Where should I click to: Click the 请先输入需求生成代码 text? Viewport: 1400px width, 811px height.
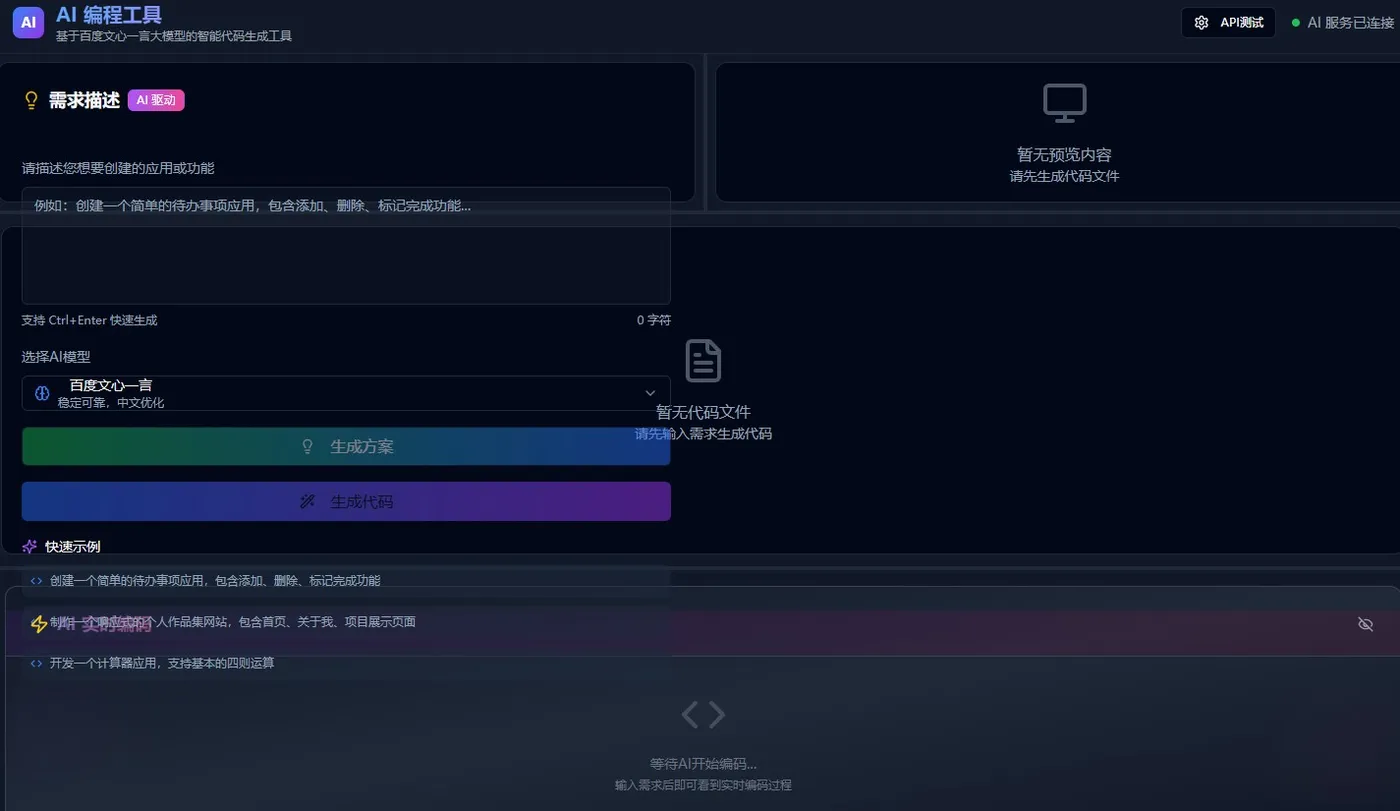(703, 434)
